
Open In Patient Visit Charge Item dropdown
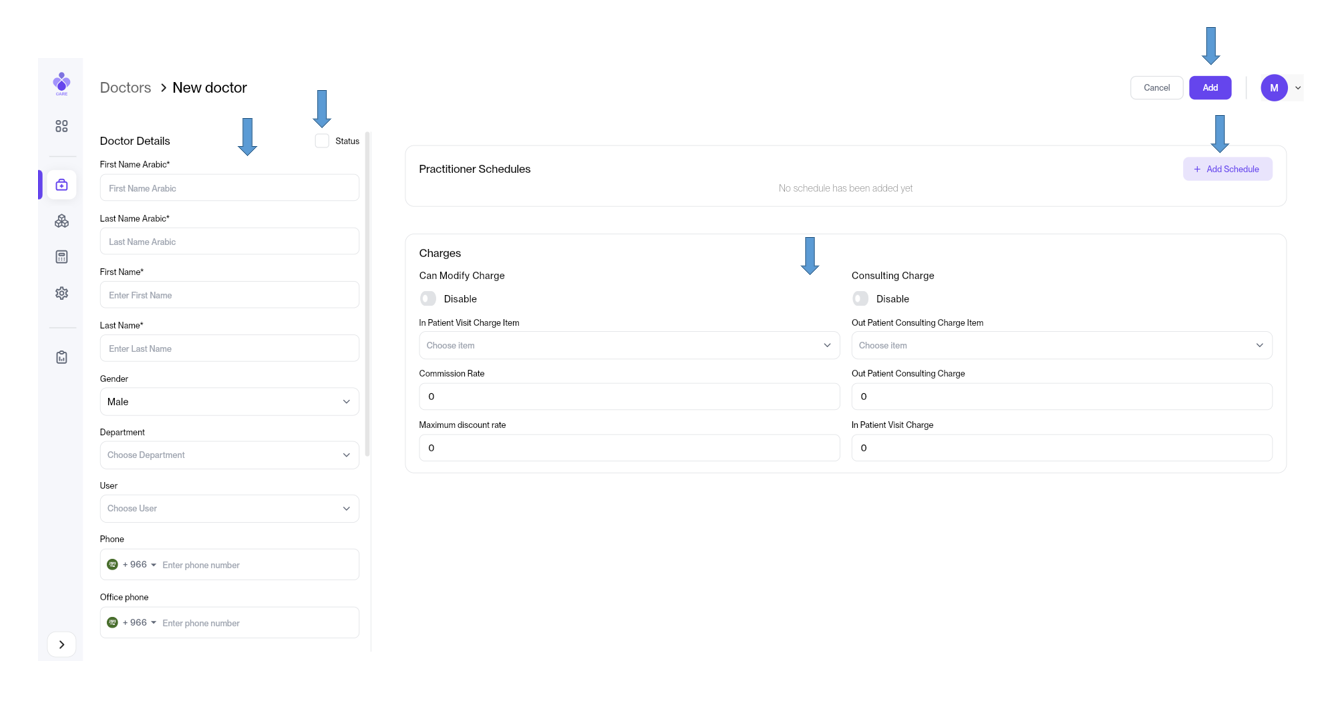pos(628,346)
